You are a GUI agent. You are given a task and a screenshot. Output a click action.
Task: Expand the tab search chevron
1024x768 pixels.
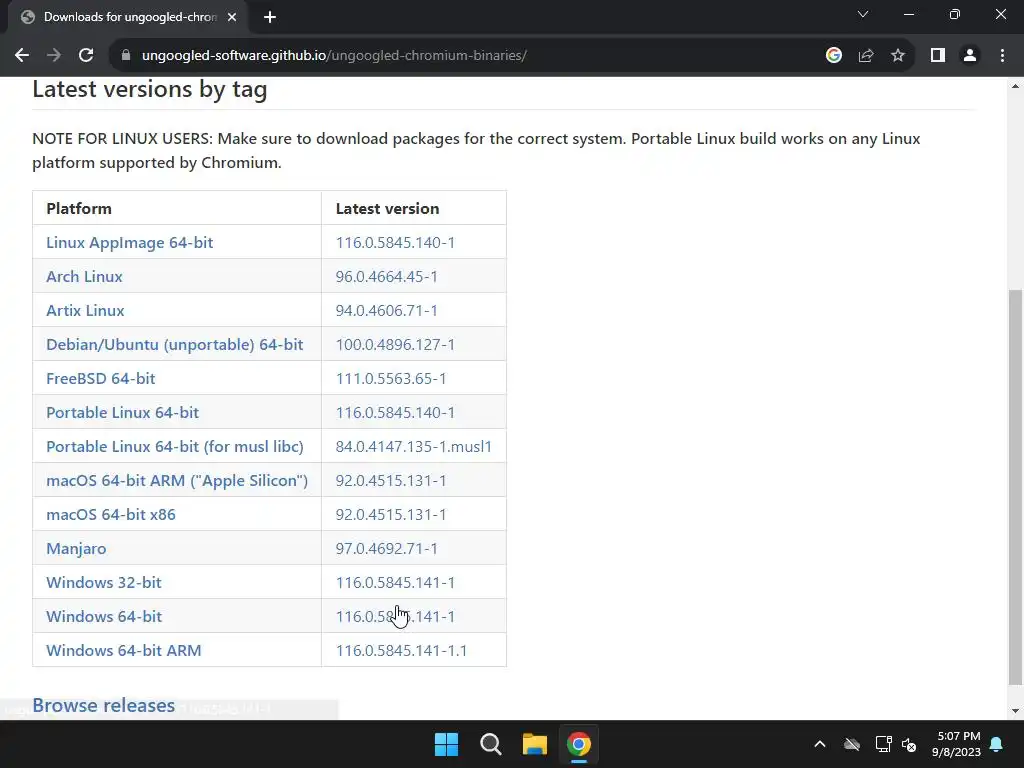(x=863, y=14)
